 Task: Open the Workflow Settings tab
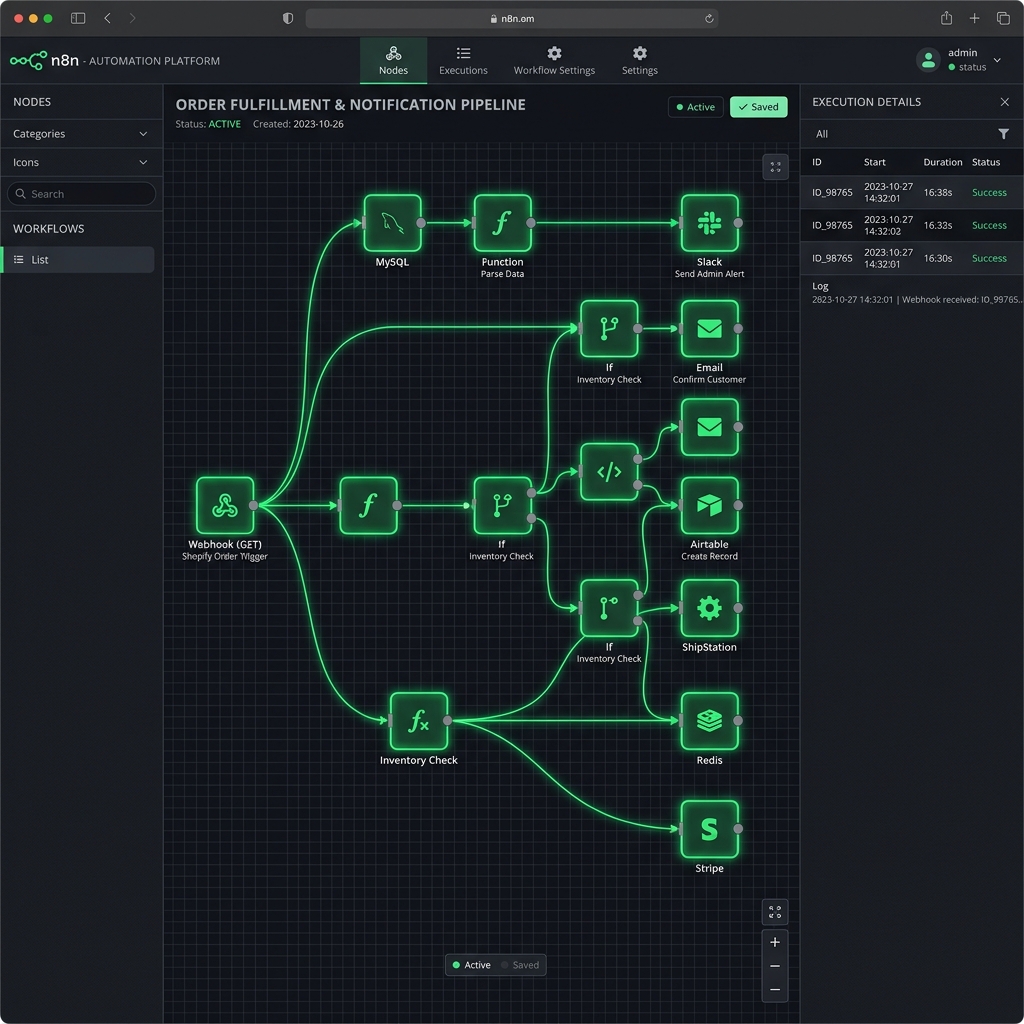click(x=554, y=61)
